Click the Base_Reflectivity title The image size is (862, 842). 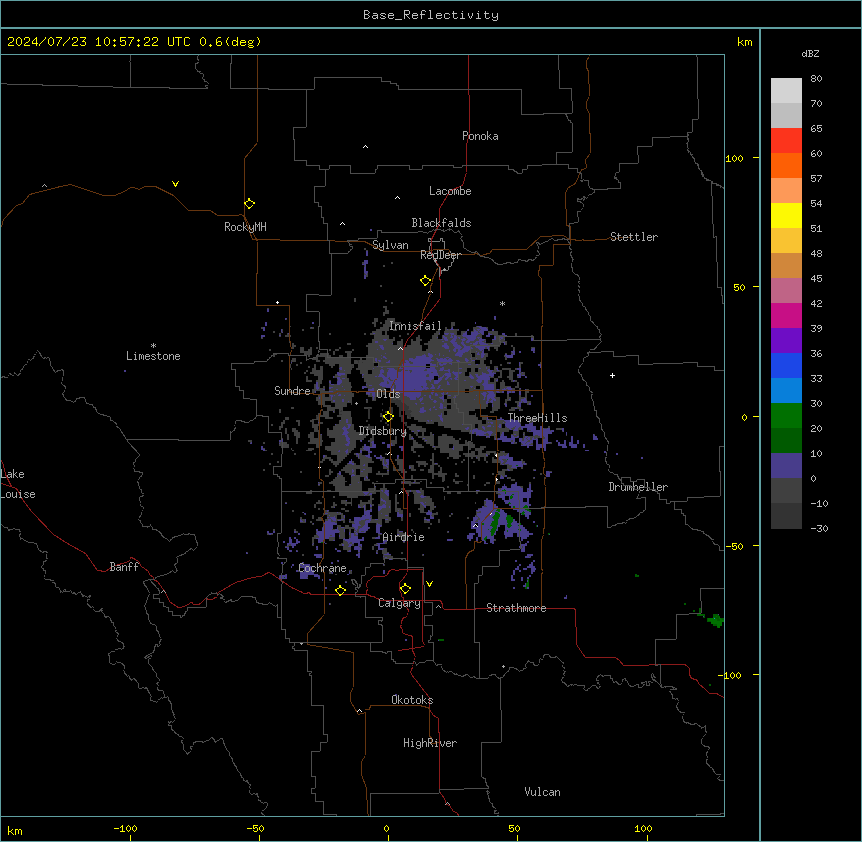pos(431,15)
